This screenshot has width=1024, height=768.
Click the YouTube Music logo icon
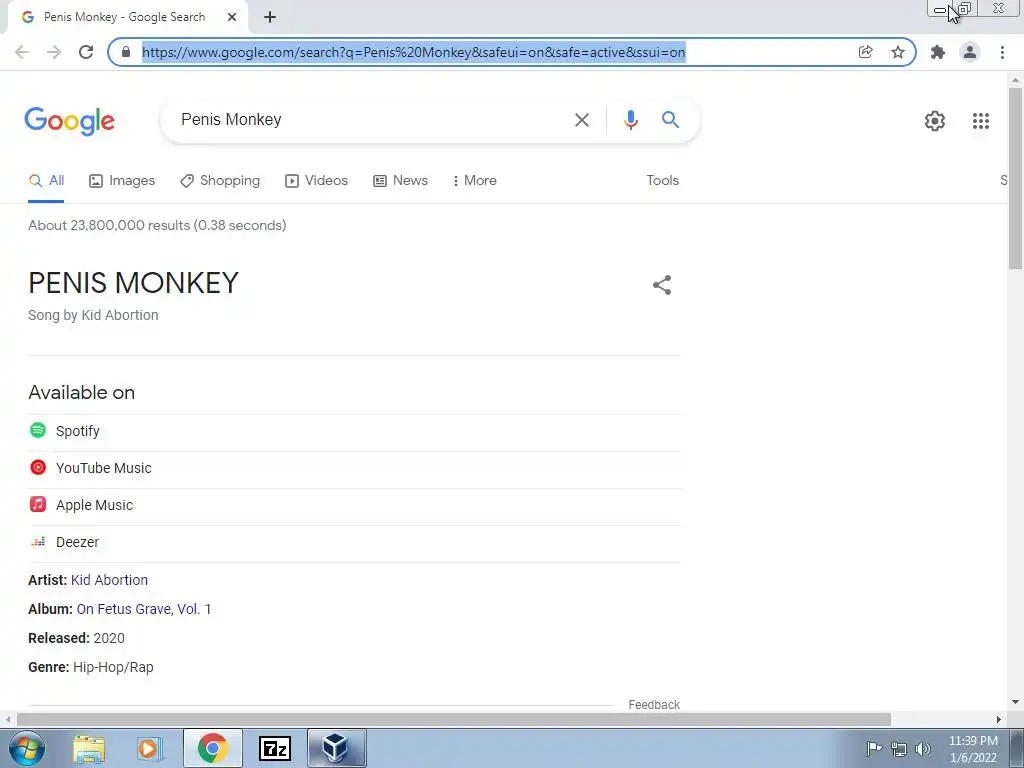(x=38, y=468)
